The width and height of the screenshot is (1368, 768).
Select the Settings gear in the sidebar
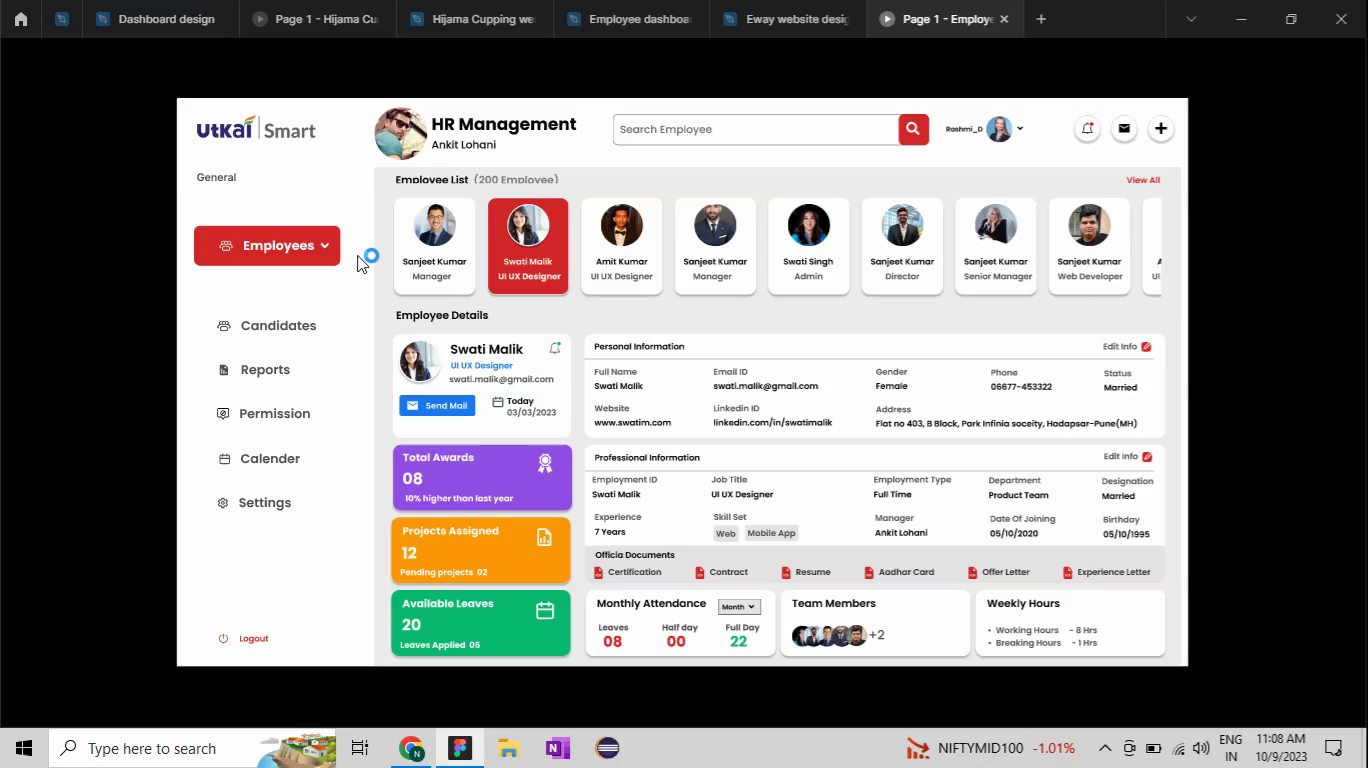pyautogui.click(x=222, y=502)
